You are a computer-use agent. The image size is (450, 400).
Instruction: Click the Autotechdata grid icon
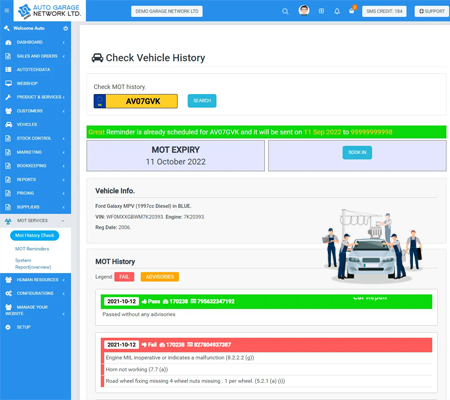[8, 70]
